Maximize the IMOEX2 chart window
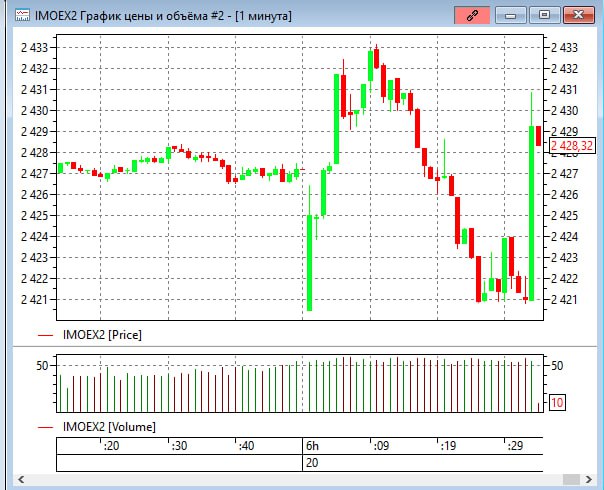 coord(544,15)
